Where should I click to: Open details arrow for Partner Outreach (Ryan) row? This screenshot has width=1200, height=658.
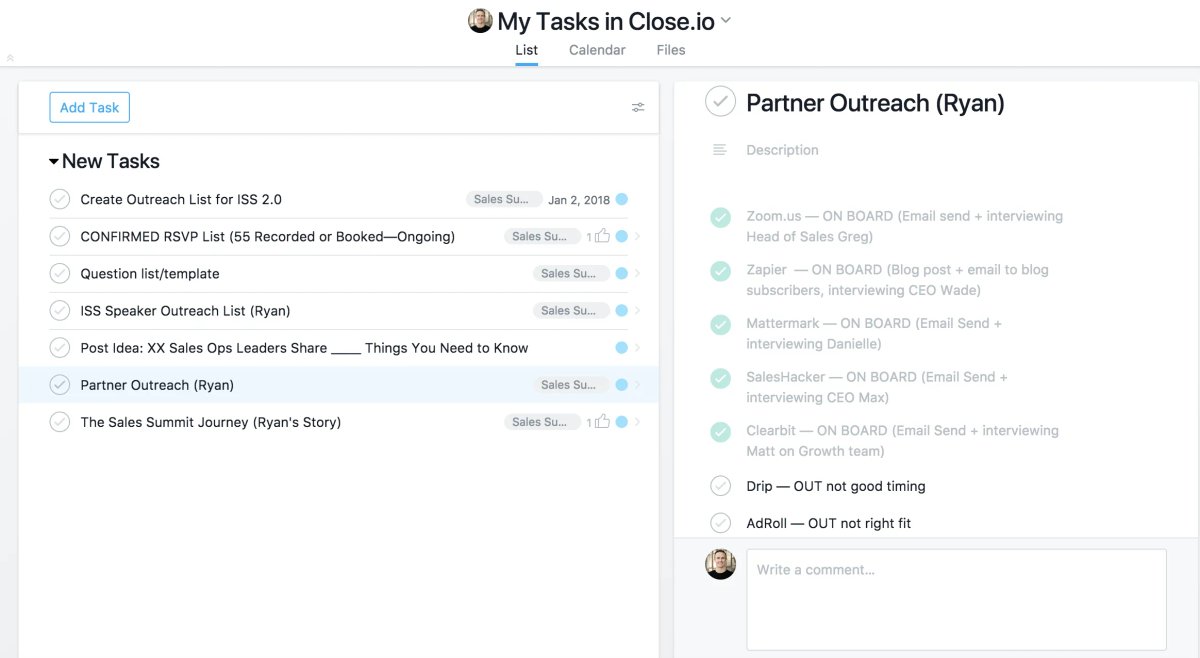tap(638, 385)
